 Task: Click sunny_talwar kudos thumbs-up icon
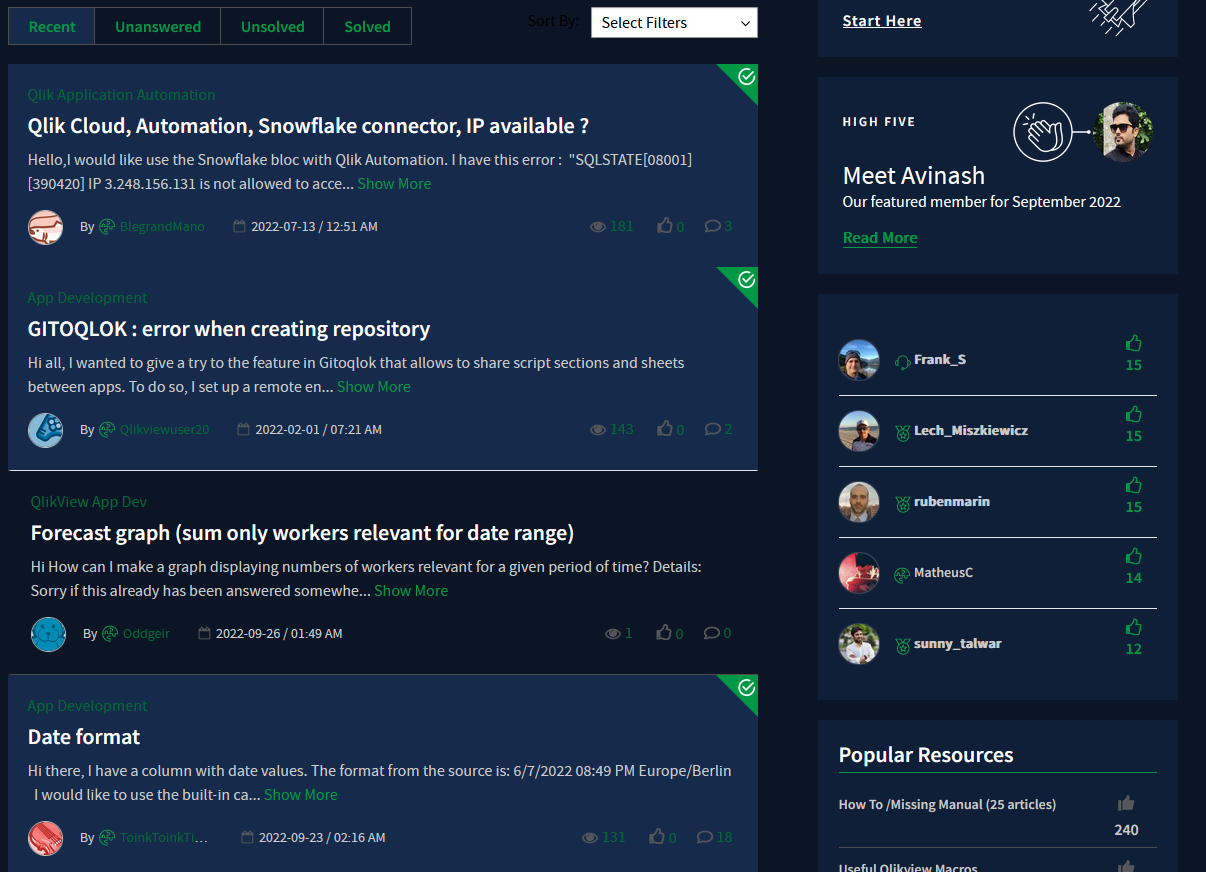(x=1133, y=627)
